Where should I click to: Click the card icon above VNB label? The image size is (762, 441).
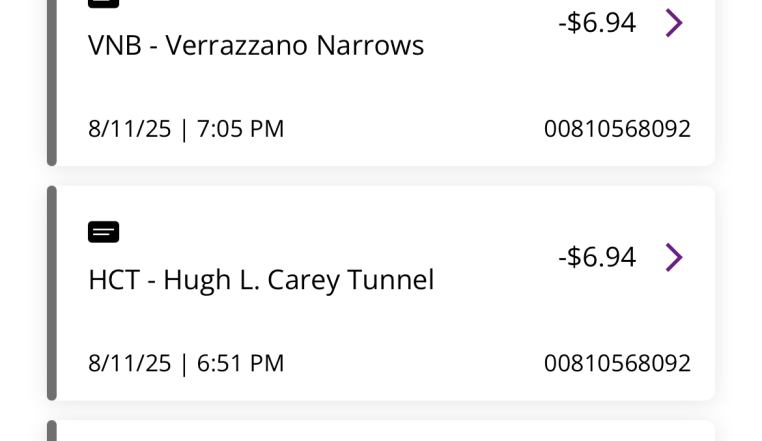[103, 3]
